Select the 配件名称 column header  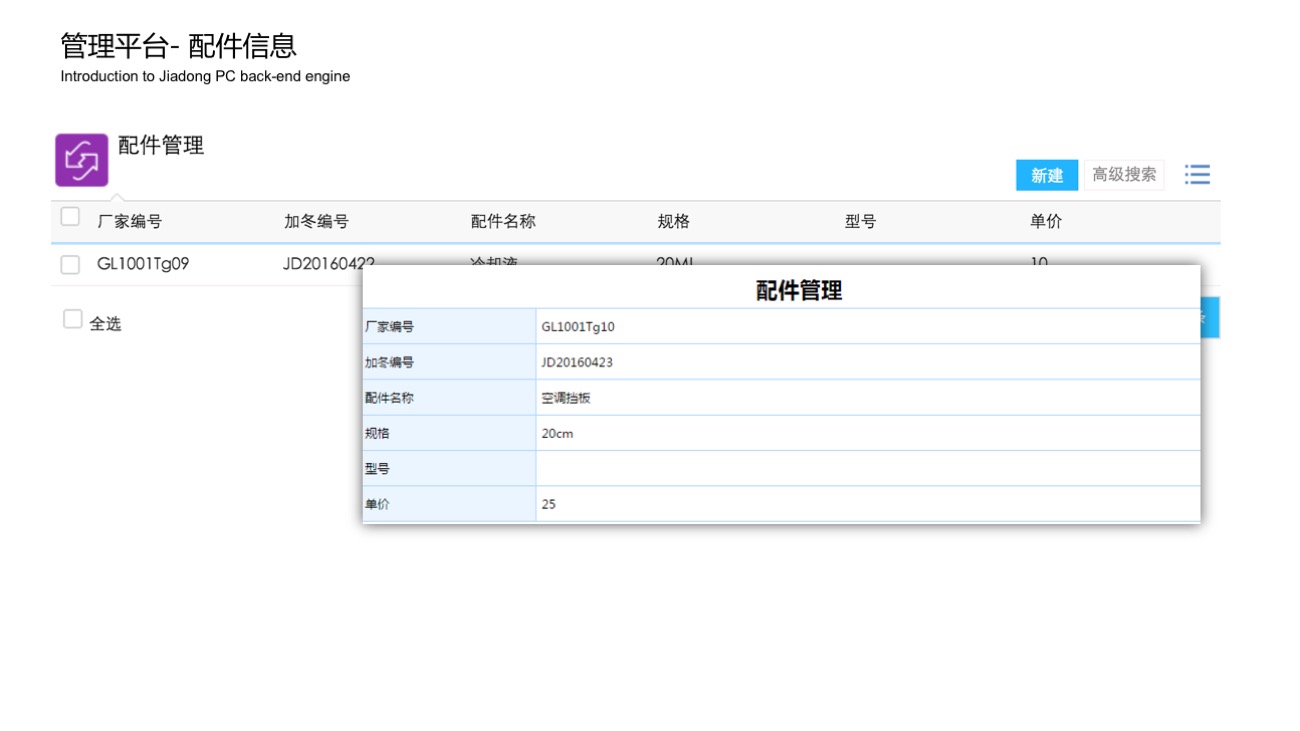coord(503,222)
